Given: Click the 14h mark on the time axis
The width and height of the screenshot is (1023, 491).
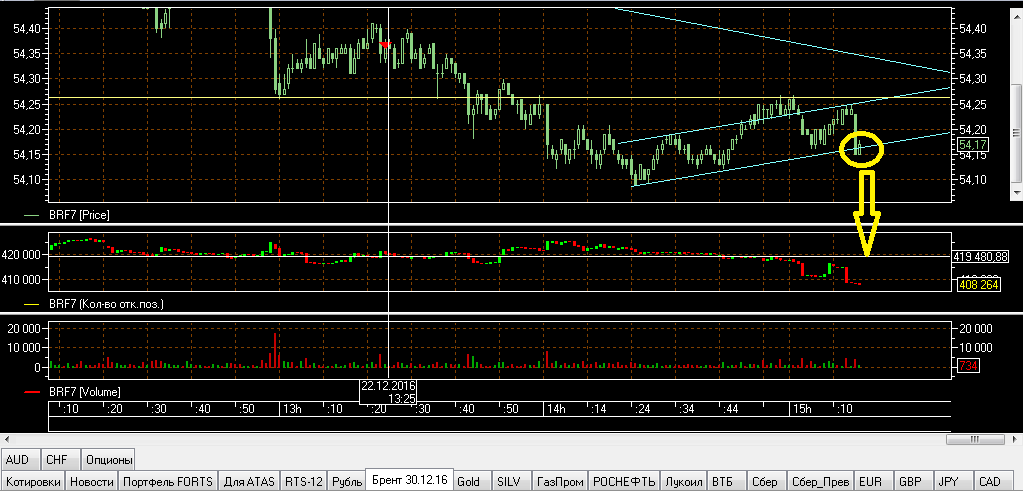Looking at the screenshot, I should pyautogui.click(x=557, y=409).
